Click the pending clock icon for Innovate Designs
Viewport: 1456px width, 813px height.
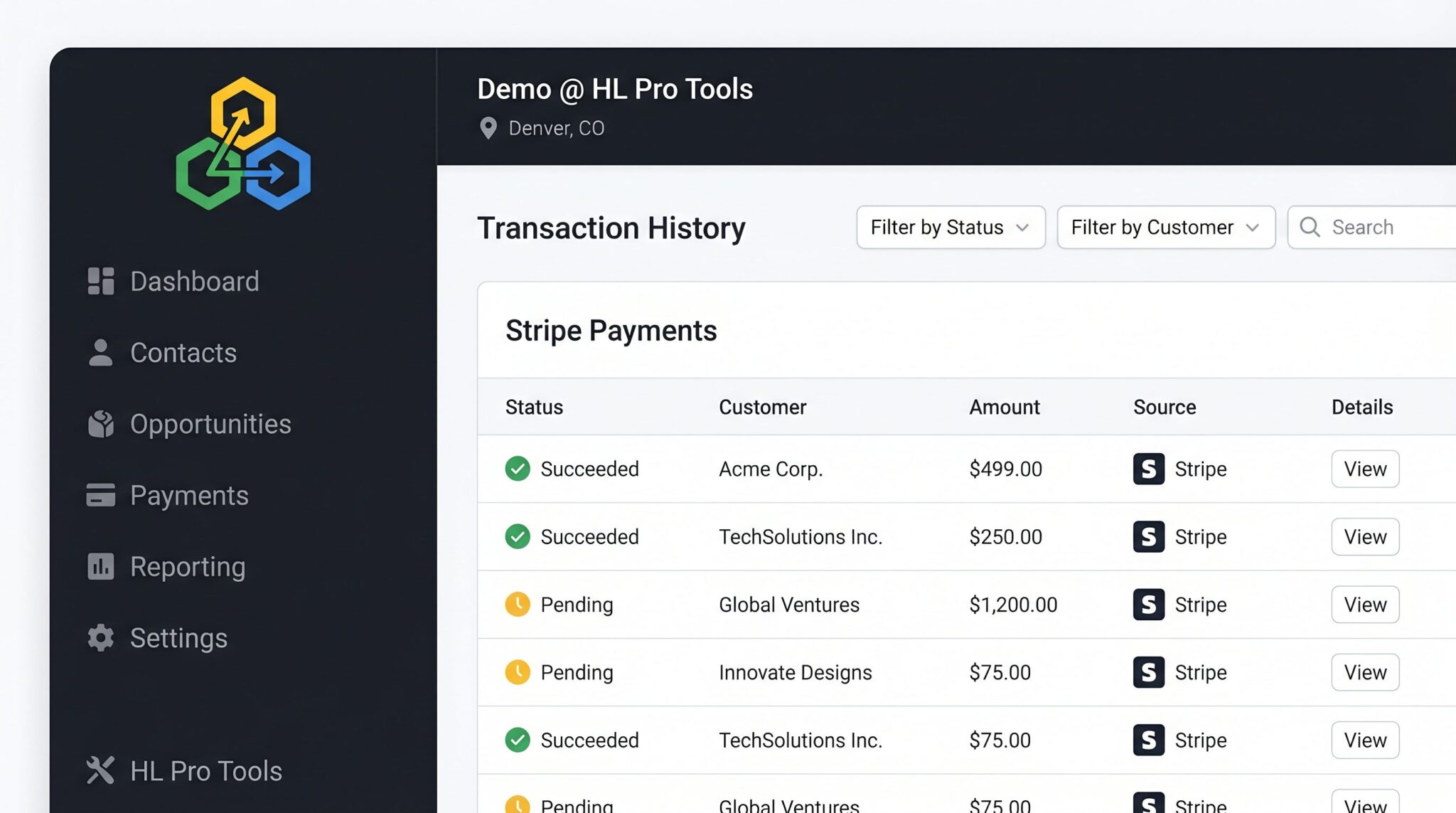pyautogui.click(x=518, y=672)
